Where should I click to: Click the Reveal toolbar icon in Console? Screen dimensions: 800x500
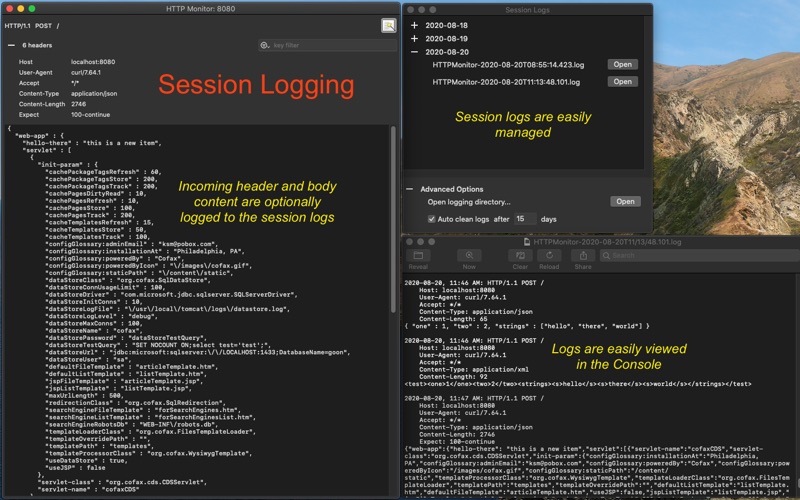[x=418, y=257]
